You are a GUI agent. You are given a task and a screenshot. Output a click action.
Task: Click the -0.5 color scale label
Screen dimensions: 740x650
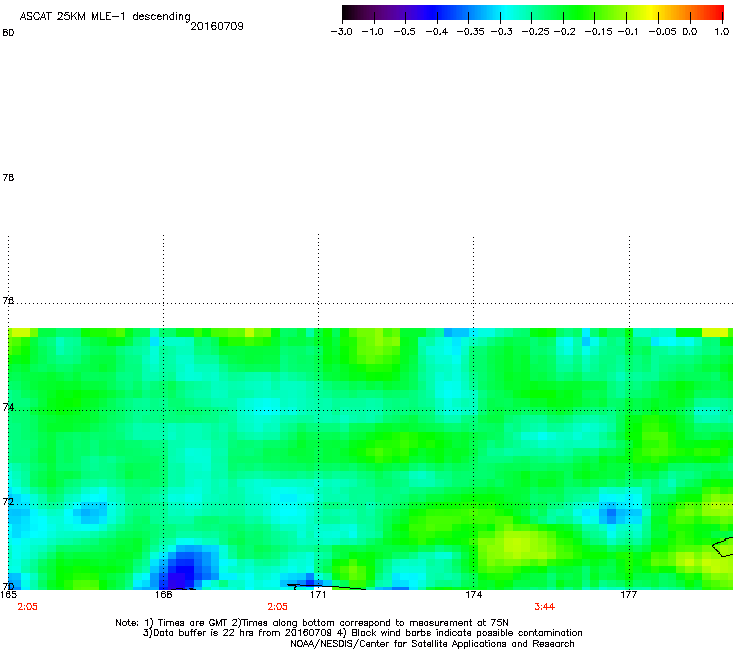click(404, 32)
